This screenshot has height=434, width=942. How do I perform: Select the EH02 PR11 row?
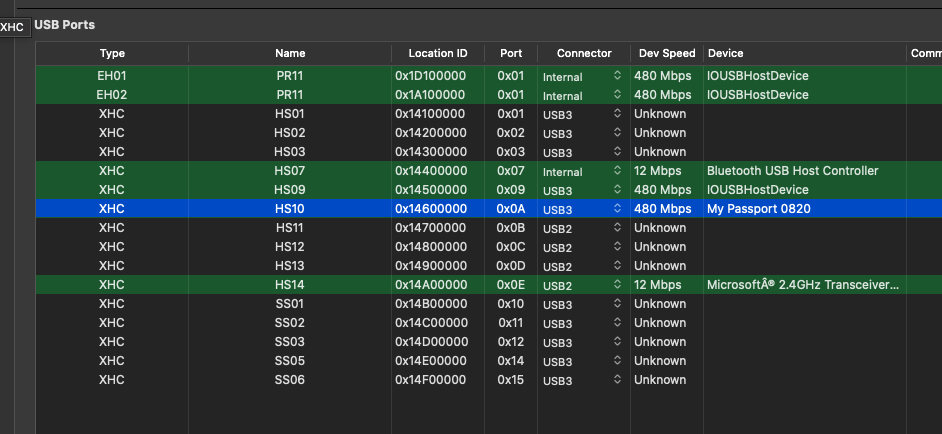pyautogui.click(x=290, y=95)
